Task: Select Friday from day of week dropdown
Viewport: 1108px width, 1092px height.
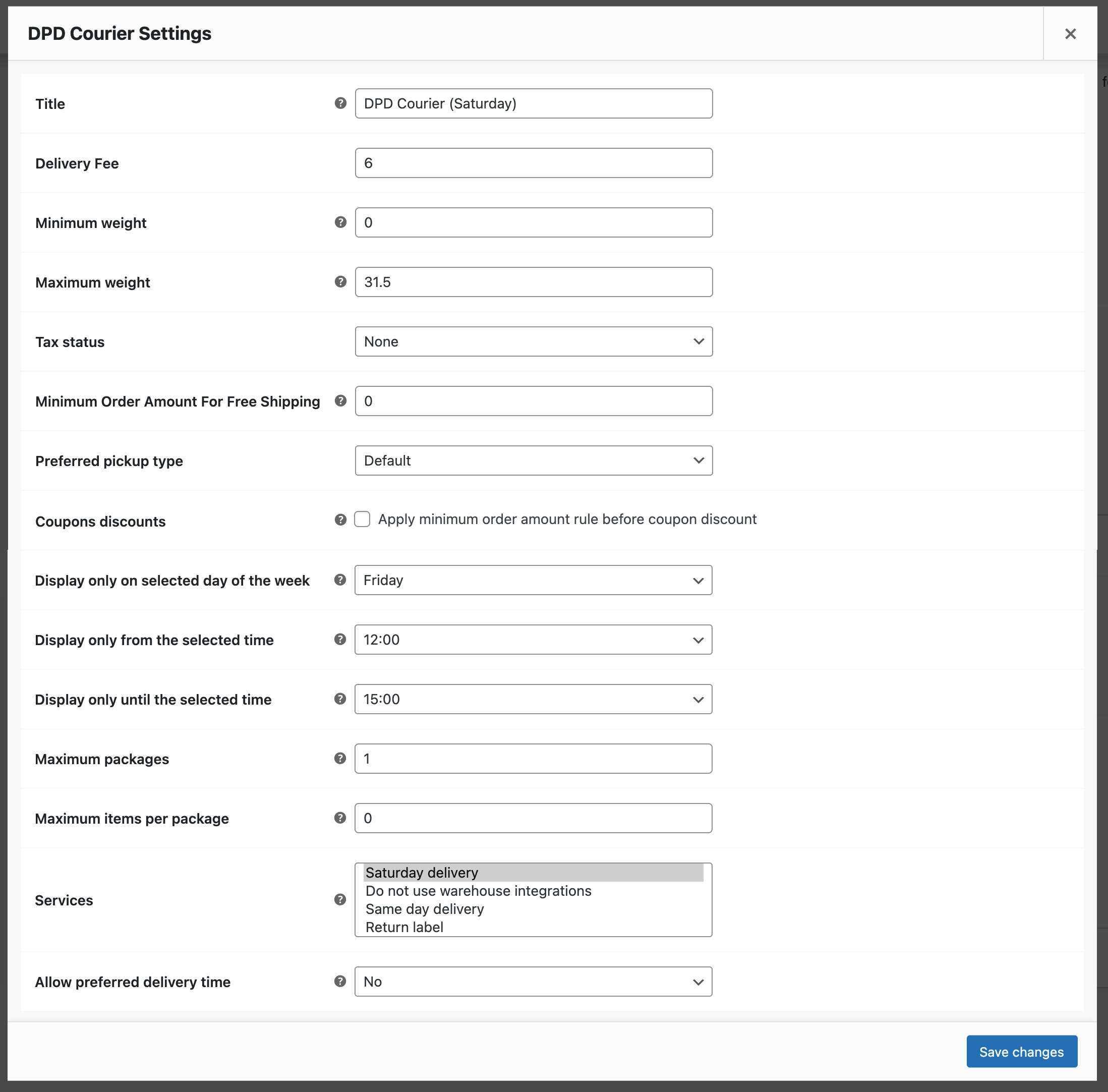Action: click(x=534, y=579)
